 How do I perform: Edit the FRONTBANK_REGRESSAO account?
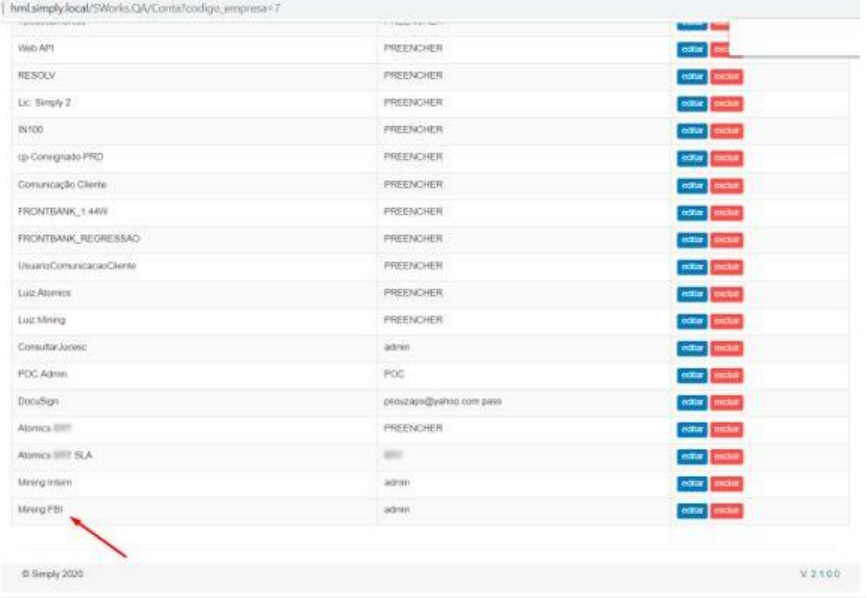click(692, 240)
